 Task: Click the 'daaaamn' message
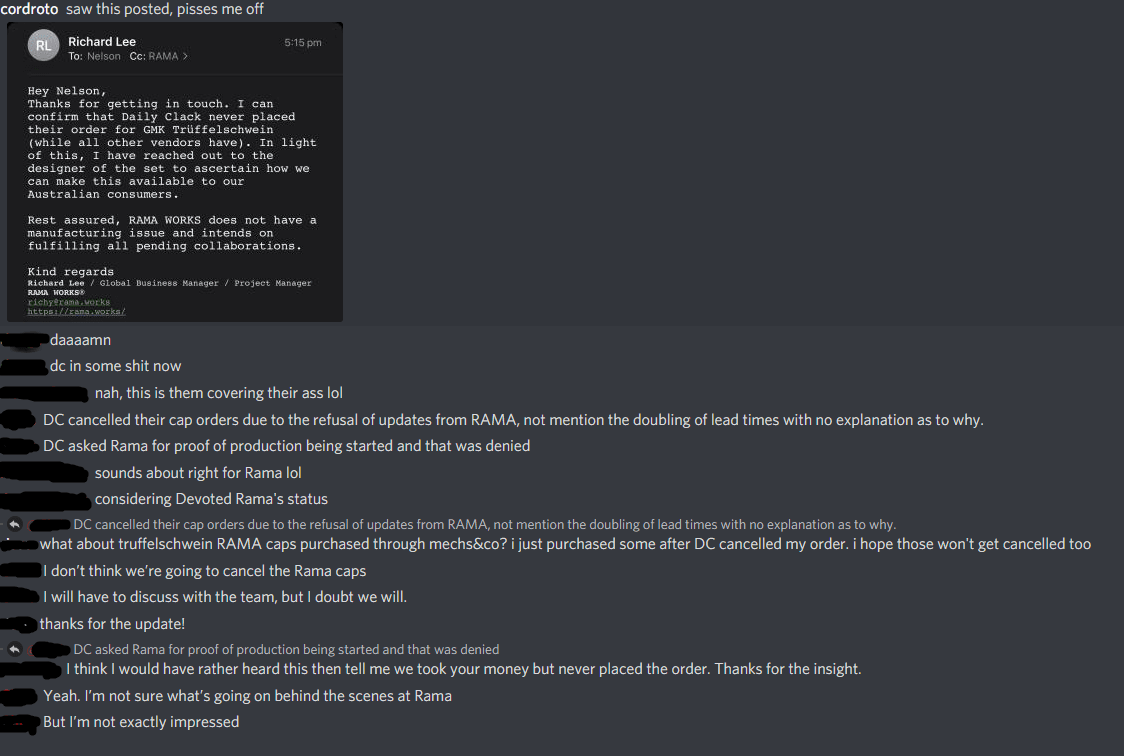point(80,340)
